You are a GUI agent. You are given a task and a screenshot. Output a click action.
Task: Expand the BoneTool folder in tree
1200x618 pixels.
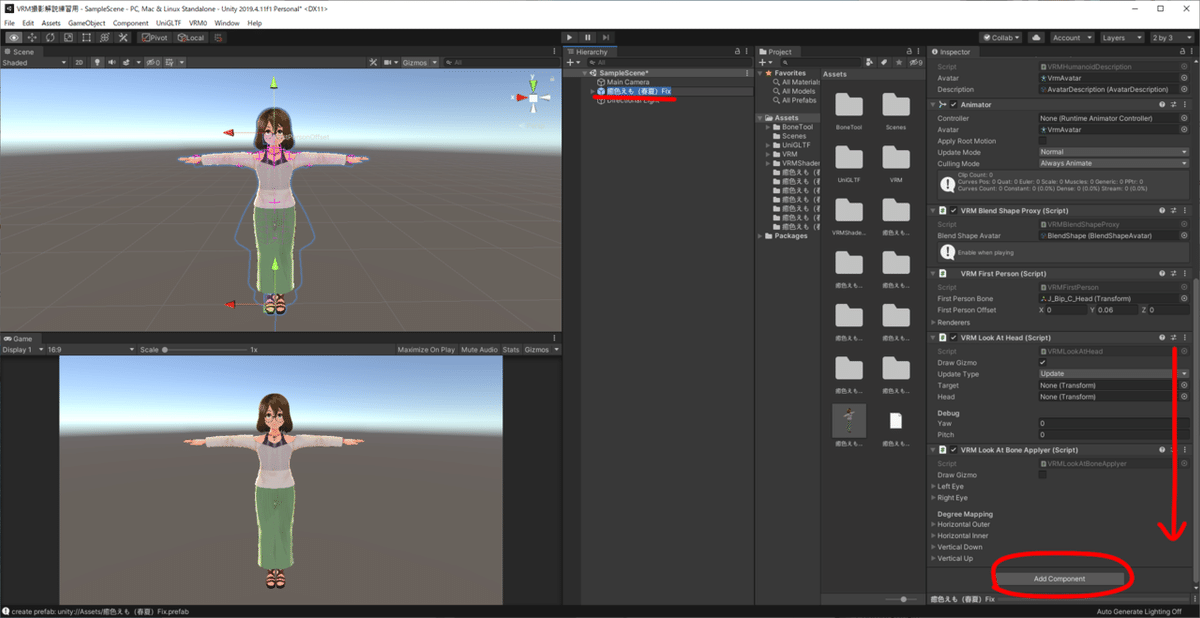pyautogui.click(x=768, y=127)
